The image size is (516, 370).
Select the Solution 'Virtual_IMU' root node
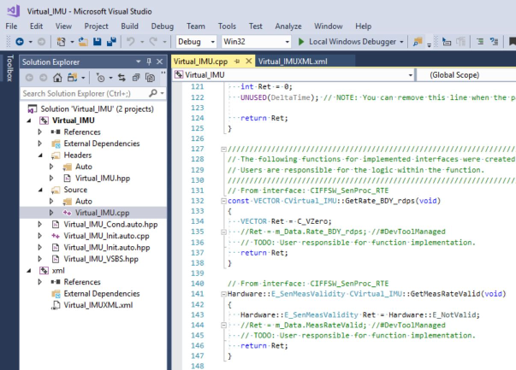click(97, 109)
